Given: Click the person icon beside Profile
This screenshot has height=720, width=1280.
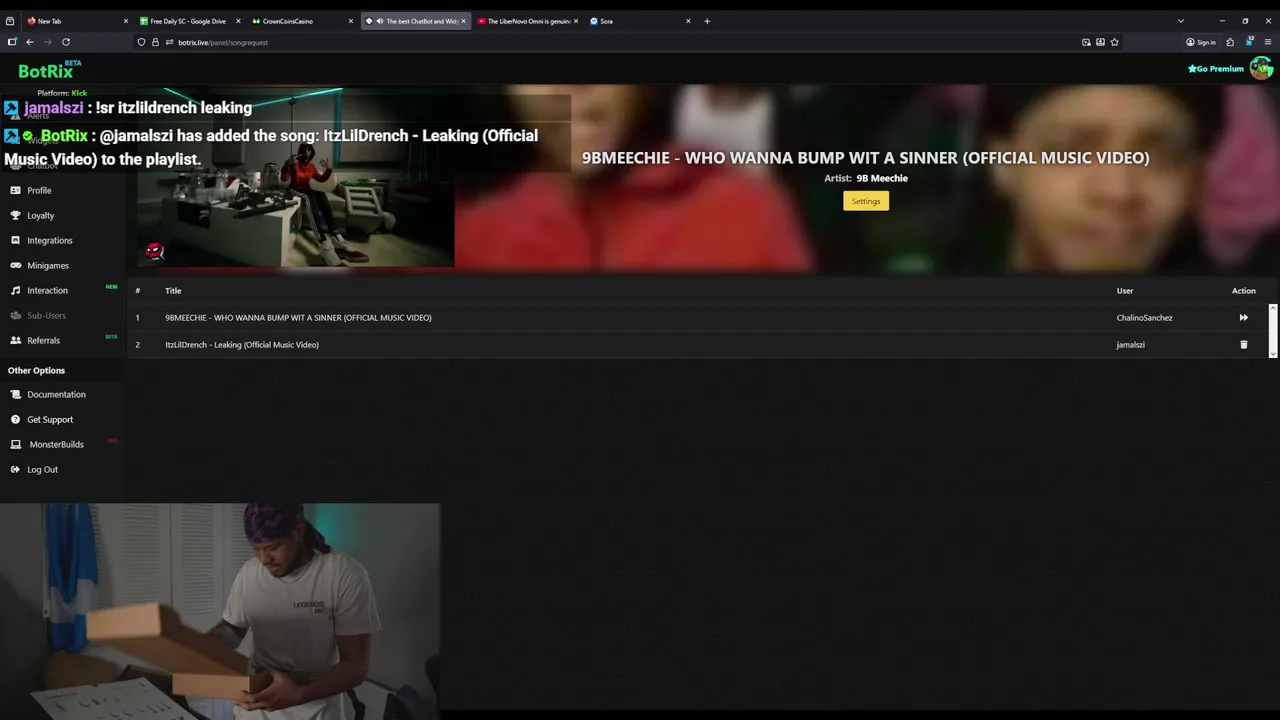Looking at the screenshot, I should [x=15, y=190].
